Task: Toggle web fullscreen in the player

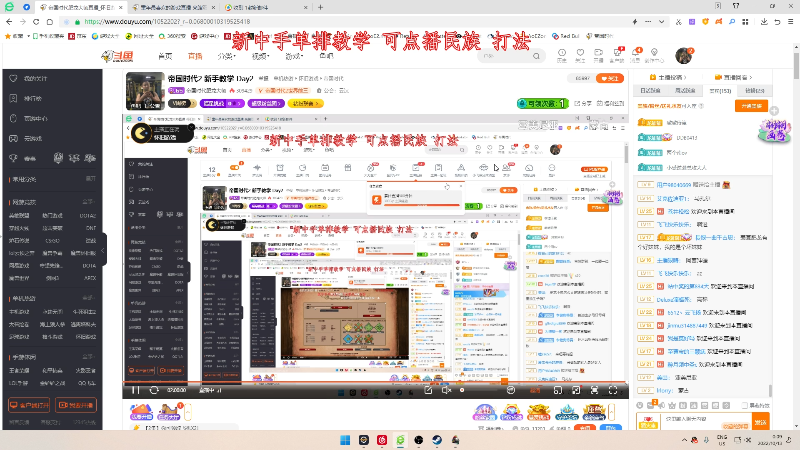Action: click(x=594, y=390)
